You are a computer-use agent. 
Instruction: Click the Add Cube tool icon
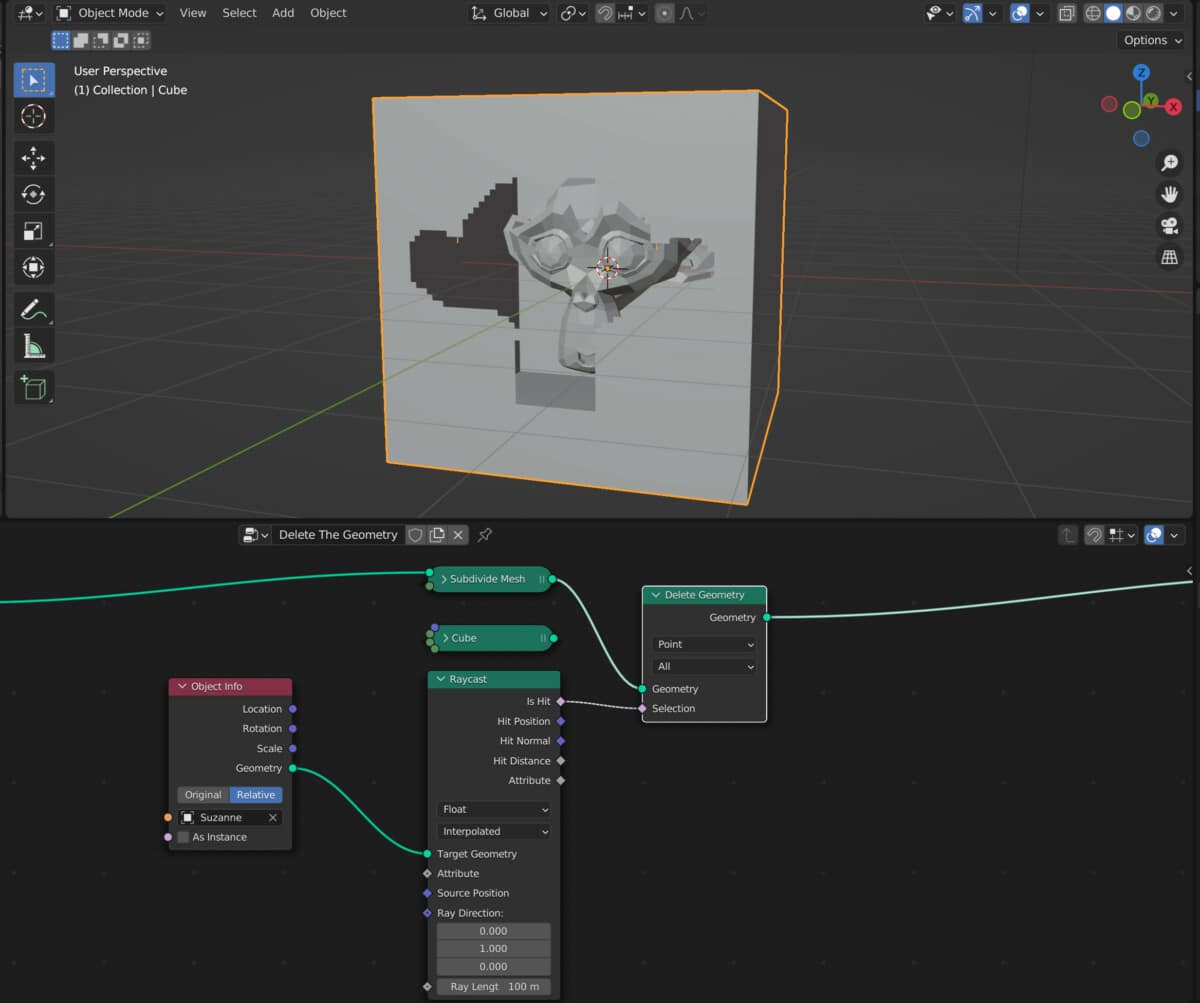pyautogui.click(x=33, y=388)
